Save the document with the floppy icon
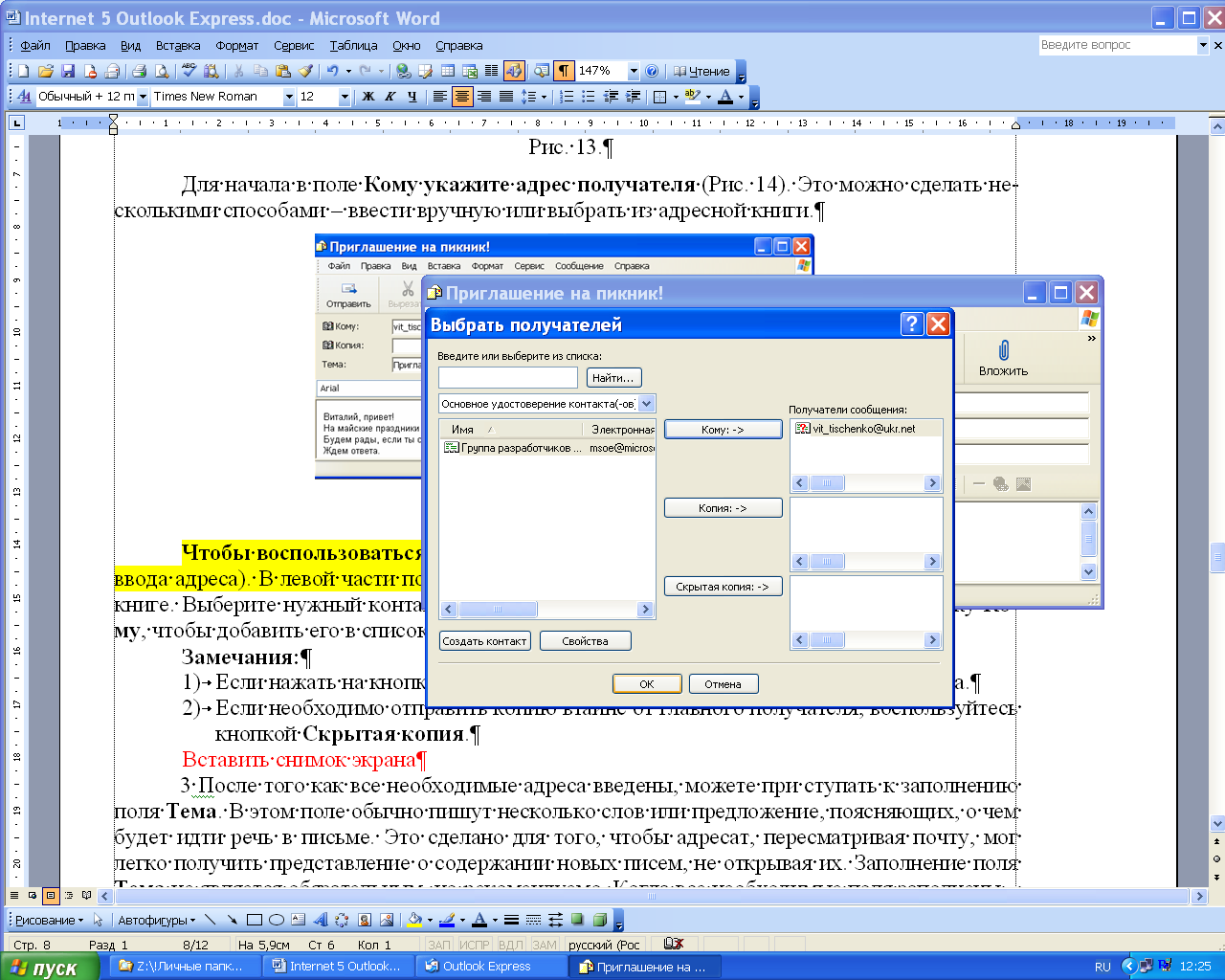1225x980 pixels. [68, 71]
